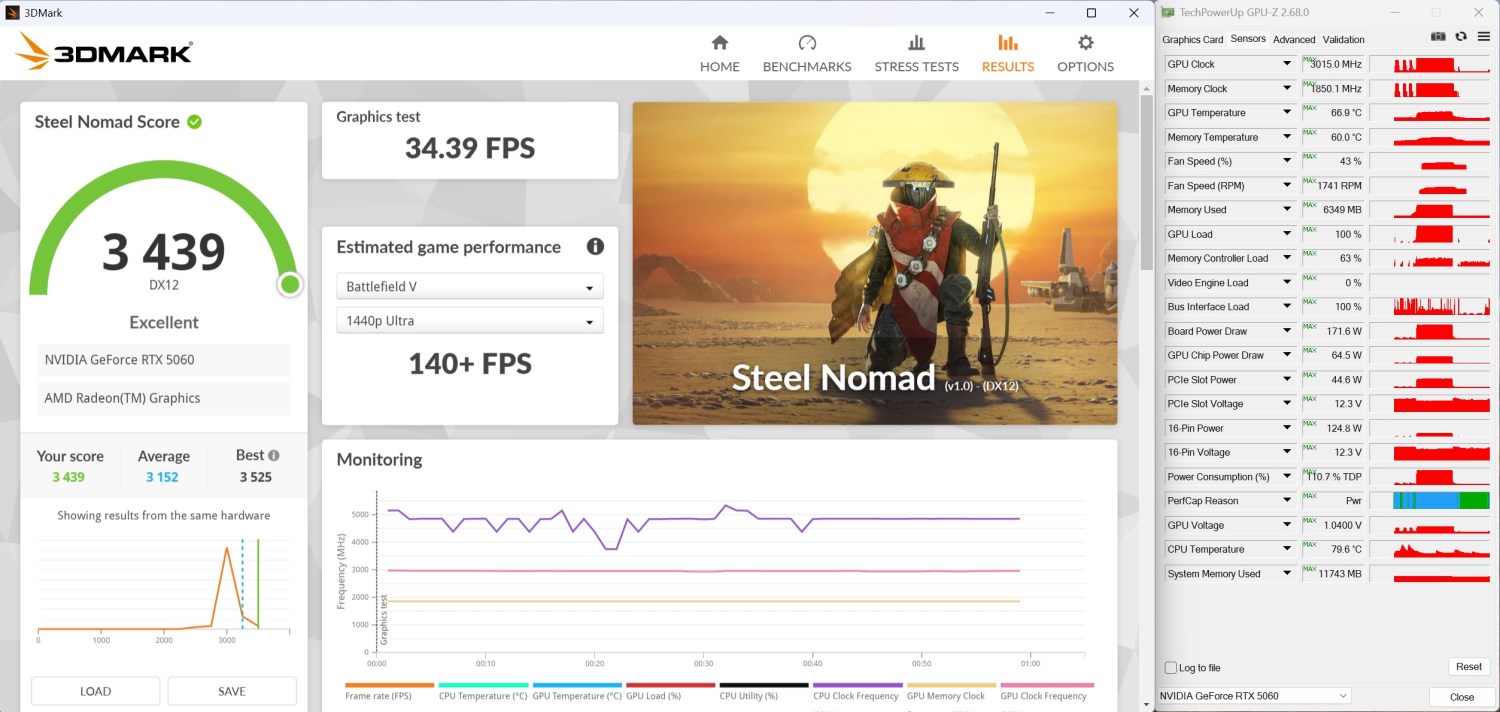Open the Battlefield V game dropdown
1500x712 pixels.
[x=470, y=286]
